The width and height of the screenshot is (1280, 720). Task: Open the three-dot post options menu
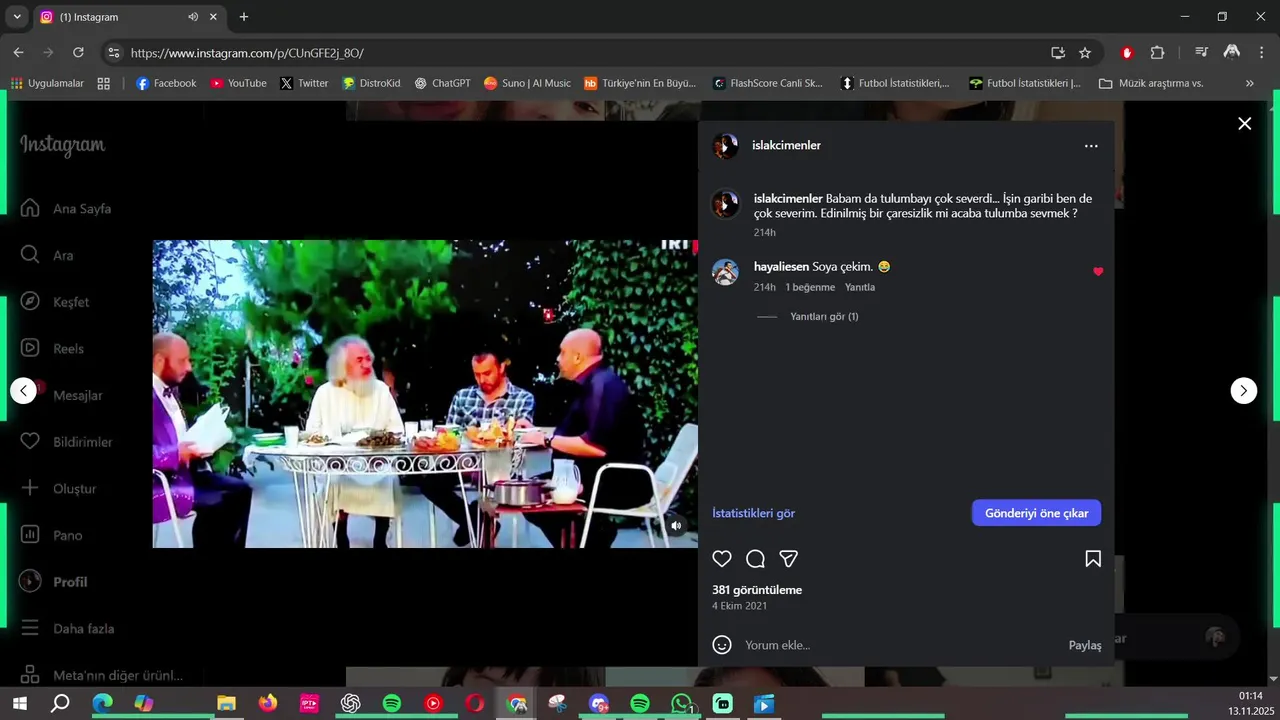1091,146
